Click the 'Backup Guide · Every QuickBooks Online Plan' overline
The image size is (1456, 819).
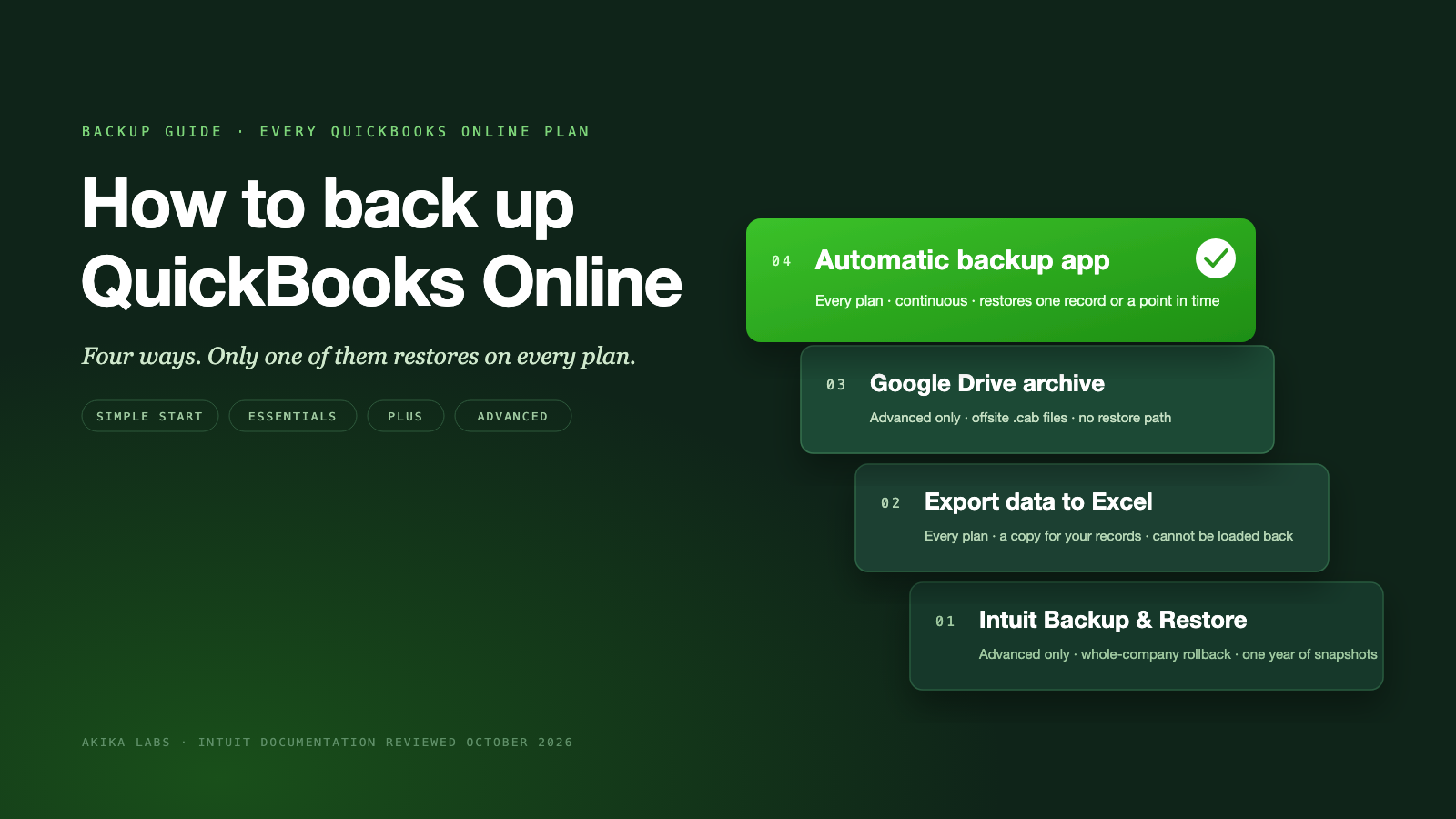tap(336, 132)
